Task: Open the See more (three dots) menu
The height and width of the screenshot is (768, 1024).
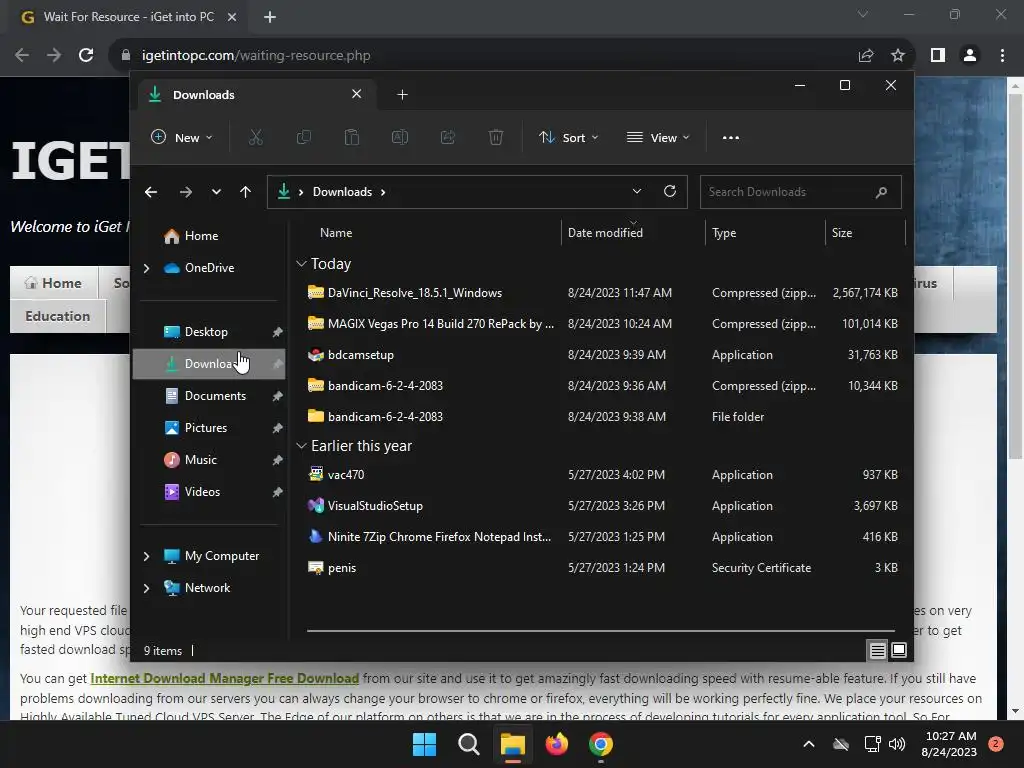Action: pyautogui.click(x=731, y=138)
